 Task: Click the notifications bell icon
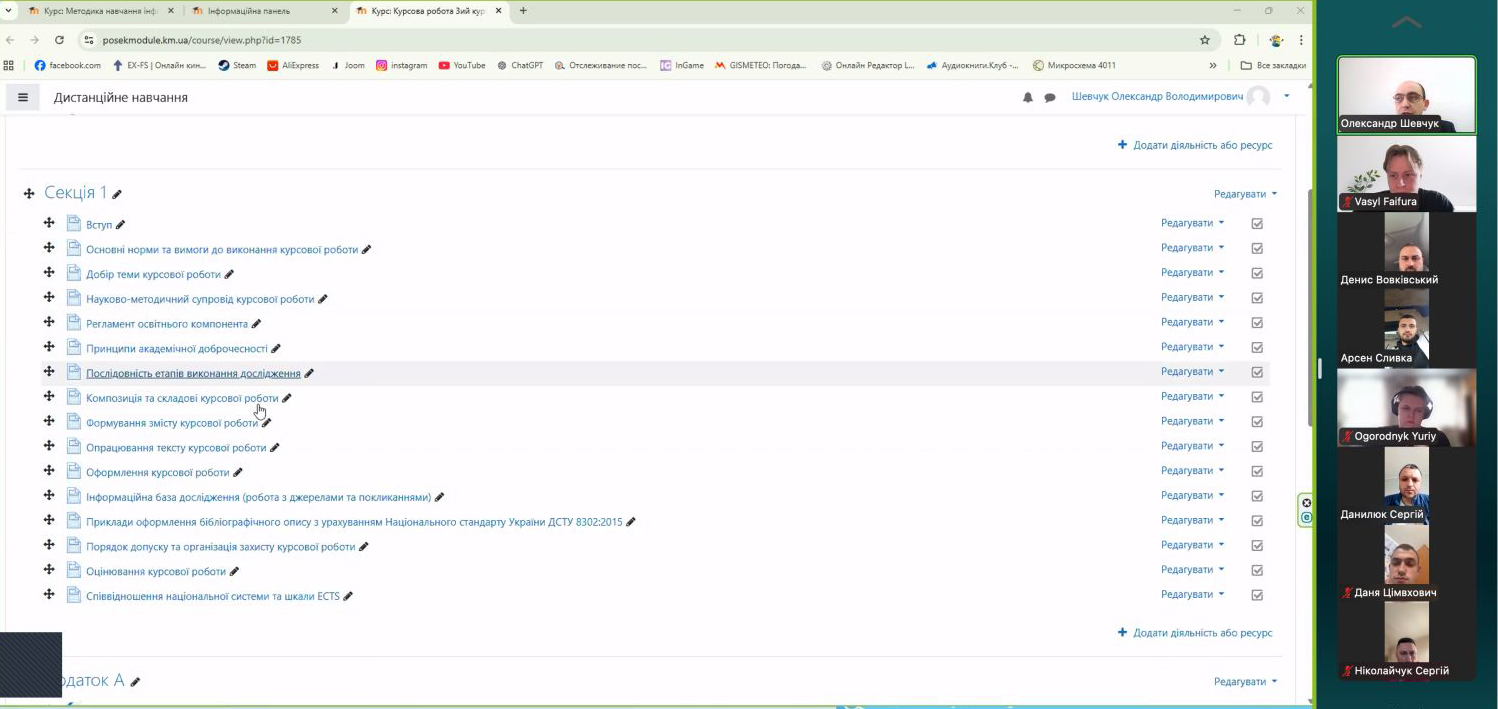tap(1027, 97)
